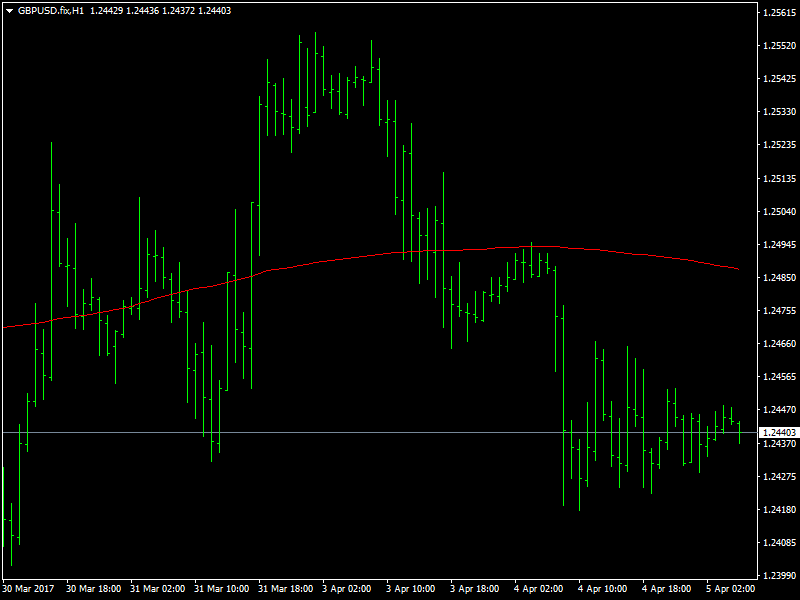Click the 31 Mar 02:00 time label

158,589
